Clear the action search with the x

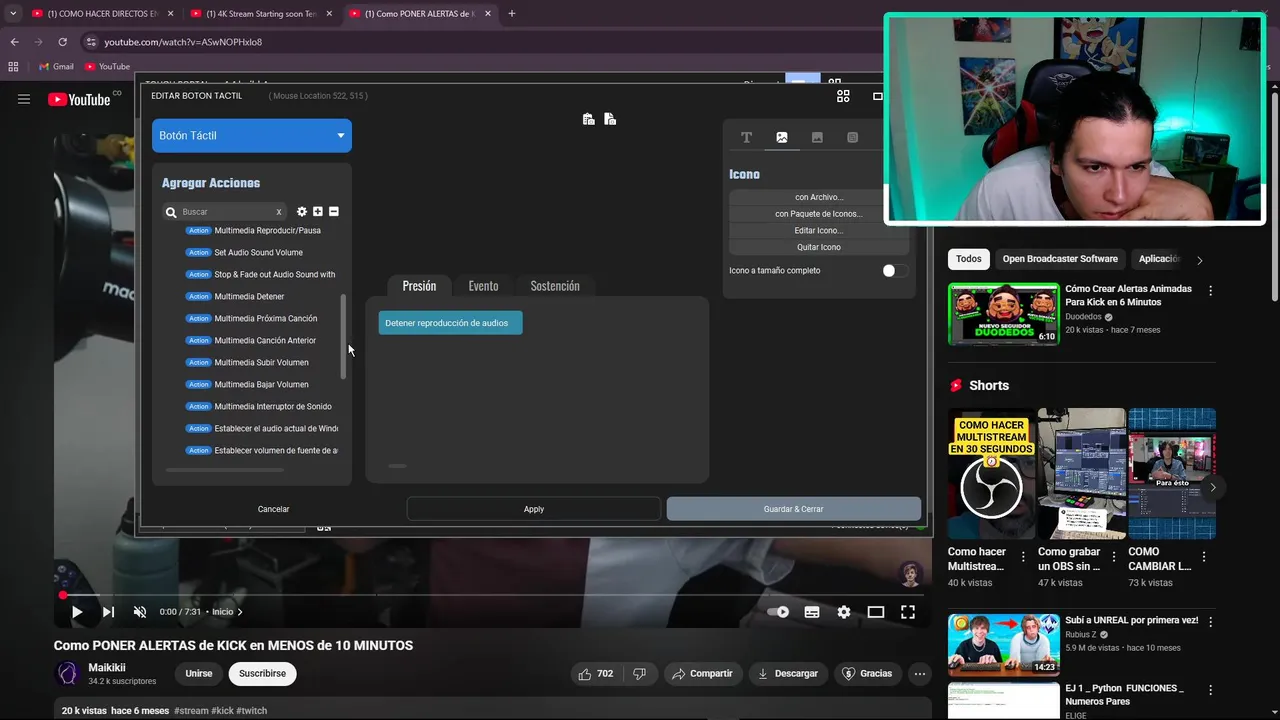pos(278,212)
